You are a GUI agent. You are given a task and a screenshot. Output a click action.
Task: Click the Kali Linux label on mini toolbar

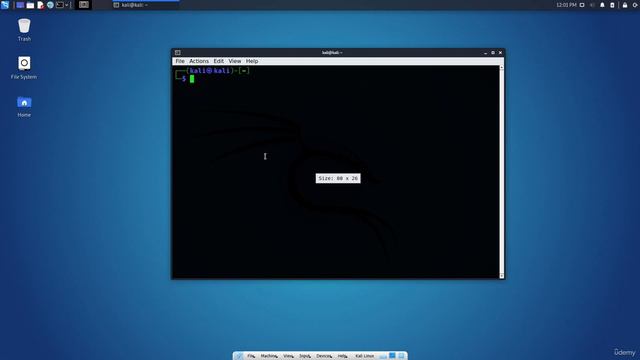point(364,356)
